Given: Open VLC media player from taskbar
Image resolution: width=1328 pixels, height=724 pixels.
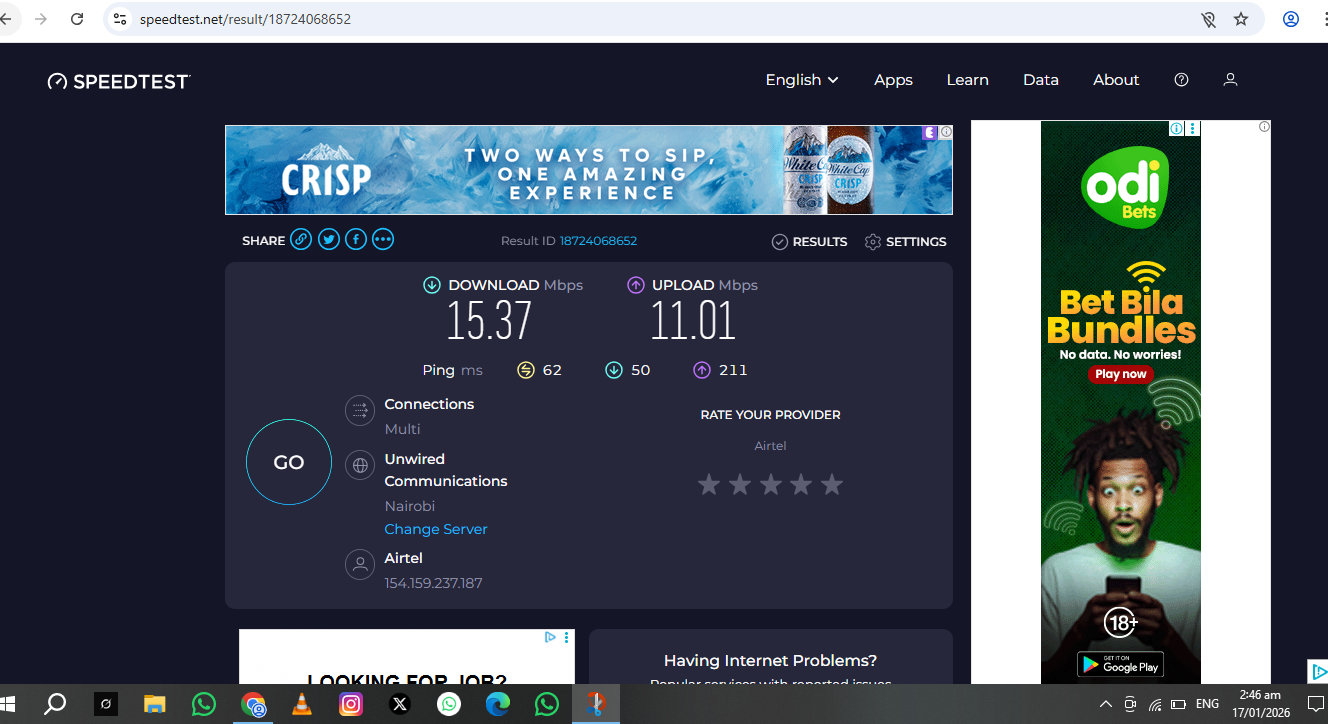Looking at the screenshot, I should [301, 704].
